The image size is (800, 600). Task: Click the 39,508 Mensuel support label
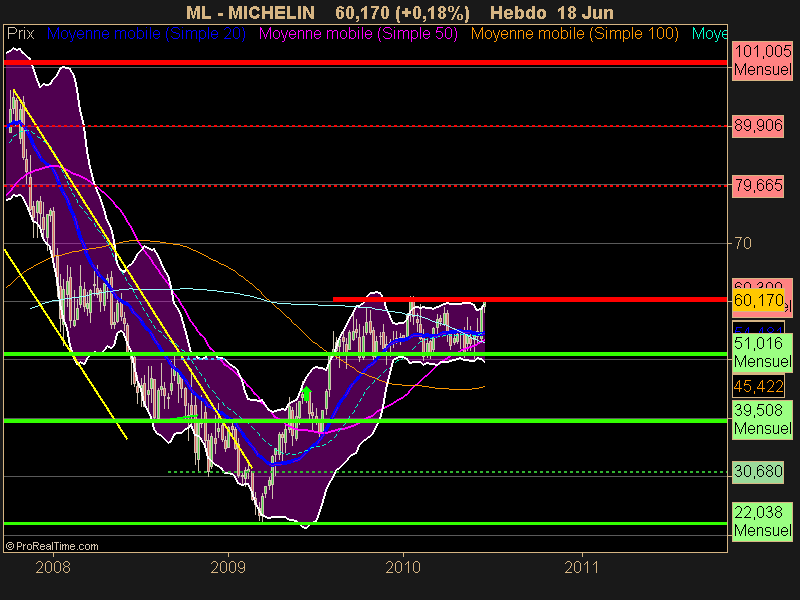pyautogui.click(x=763, y=419)
